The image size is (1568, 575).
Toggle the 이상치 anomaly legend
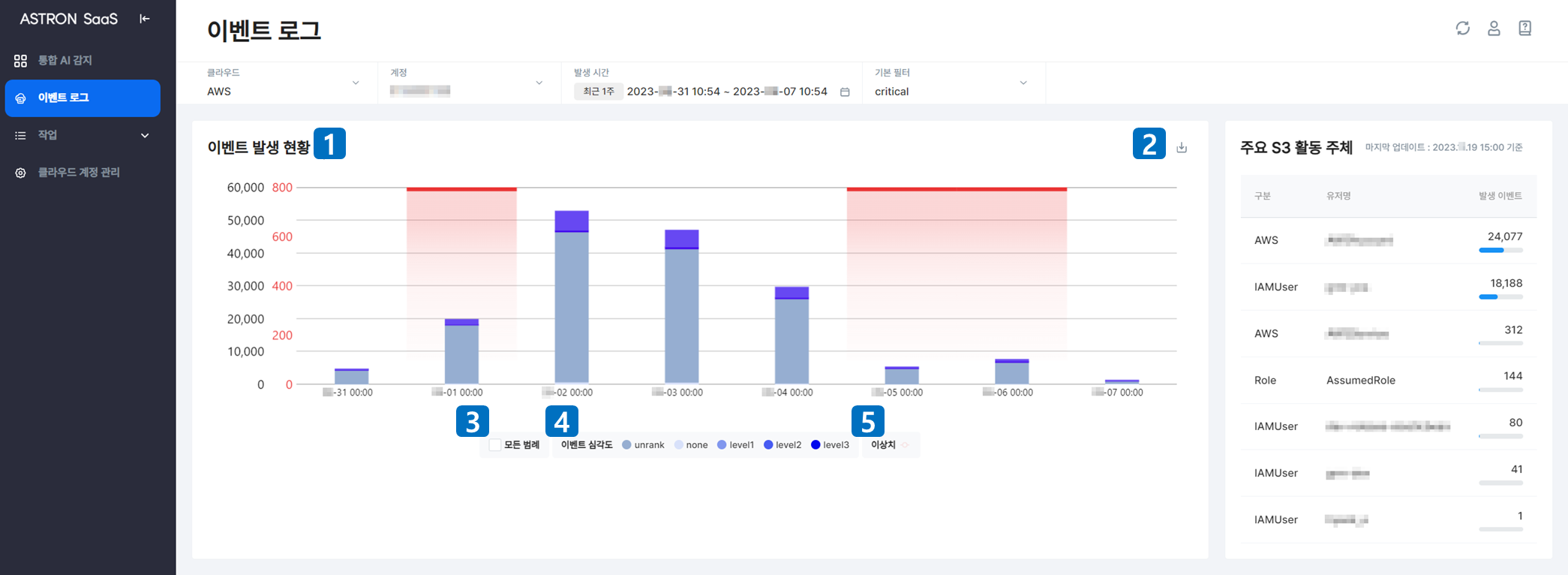891,445
